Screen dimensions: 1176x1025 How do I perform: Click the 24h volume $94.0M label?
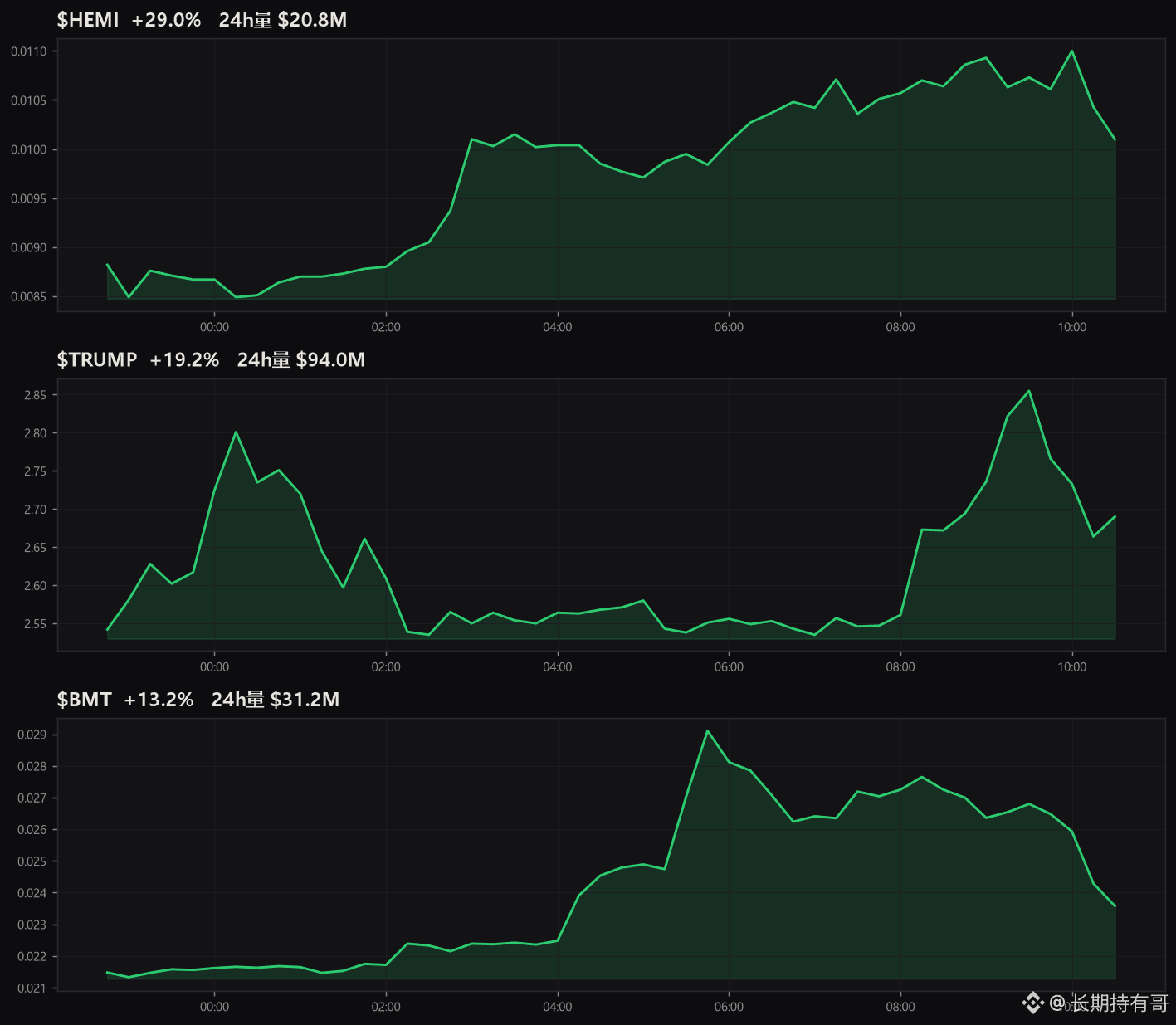click(x=301, y=359)
